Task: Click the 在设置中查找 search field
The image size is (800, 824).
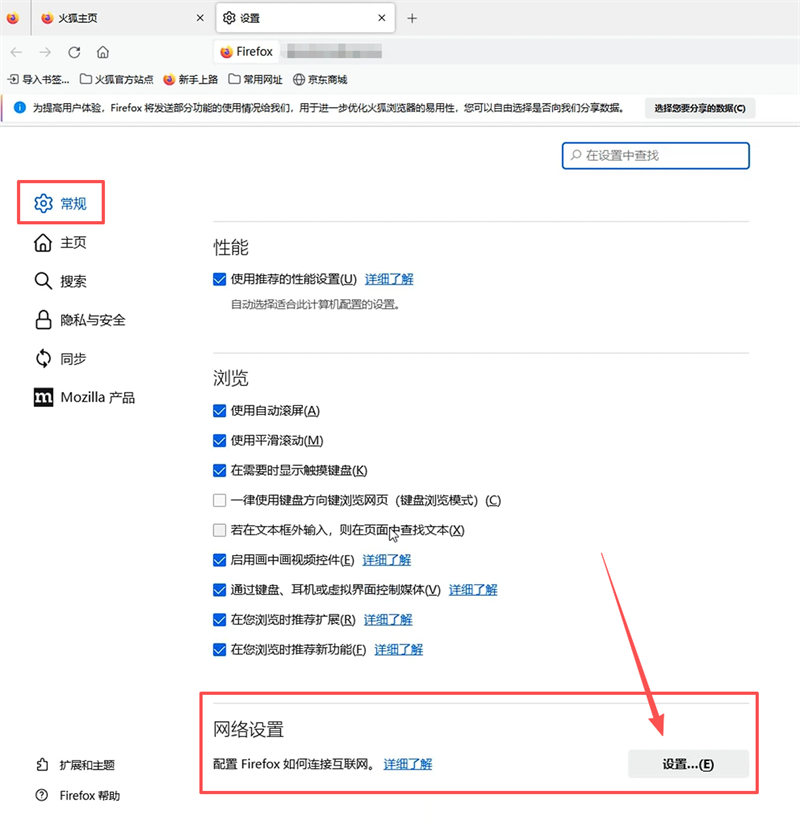Action: click(x=655, y=156)
